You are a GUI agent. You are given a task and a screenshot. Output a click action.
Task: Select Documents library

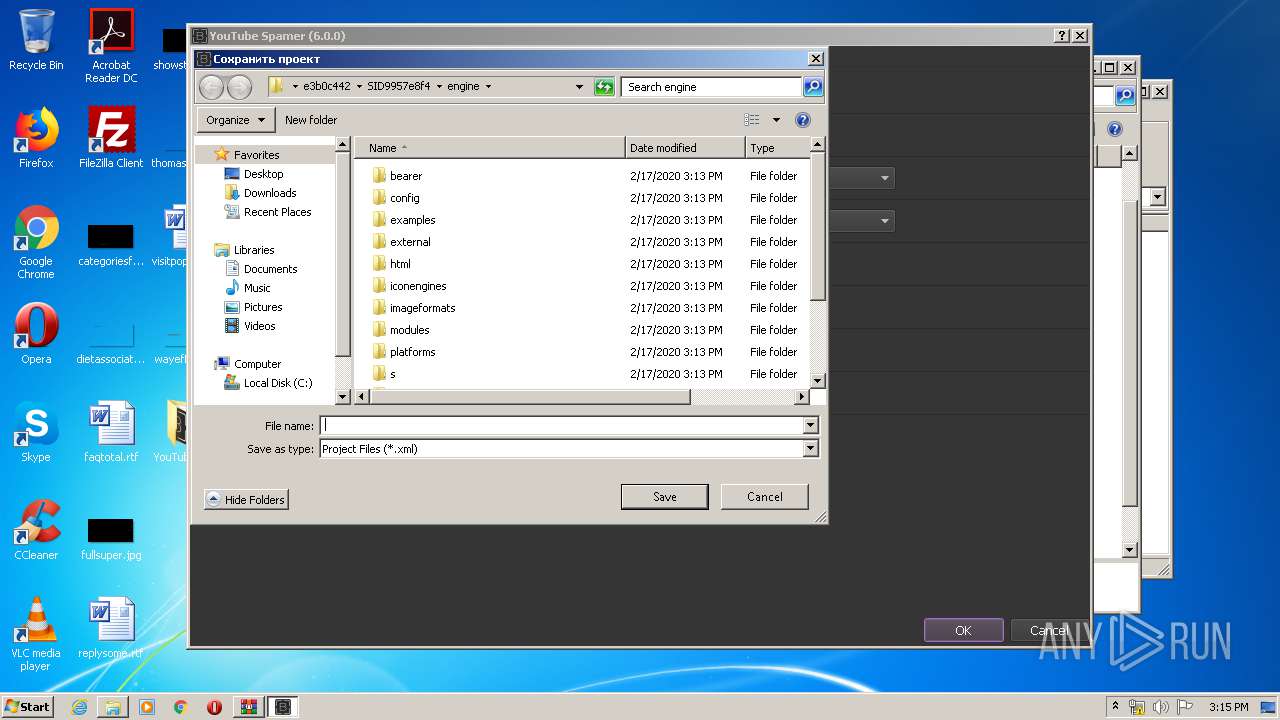pos(270,269)
